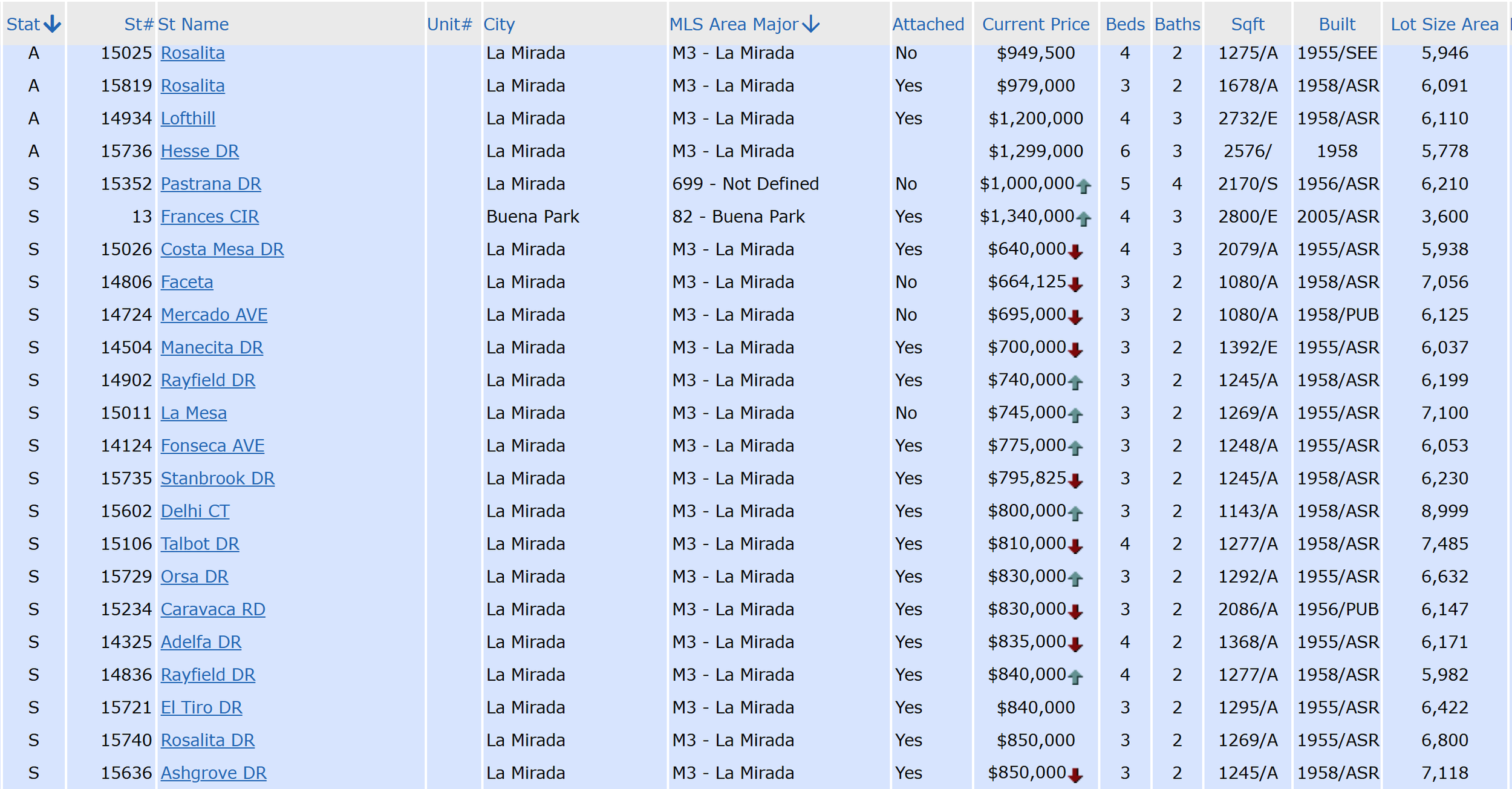
Task: Click green up arrow next to $800,000
Action: point(1075,514)
